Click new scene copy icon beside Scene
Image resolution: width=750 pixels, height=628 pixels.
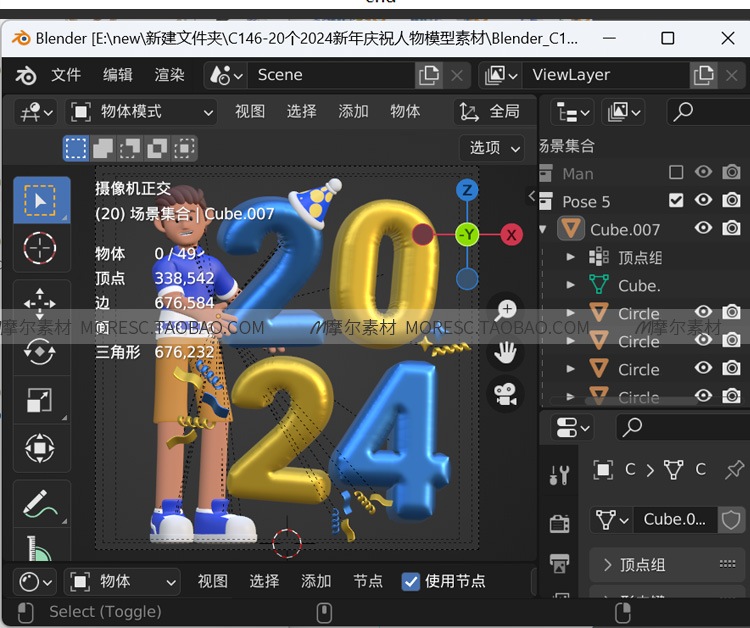point(429,75)
